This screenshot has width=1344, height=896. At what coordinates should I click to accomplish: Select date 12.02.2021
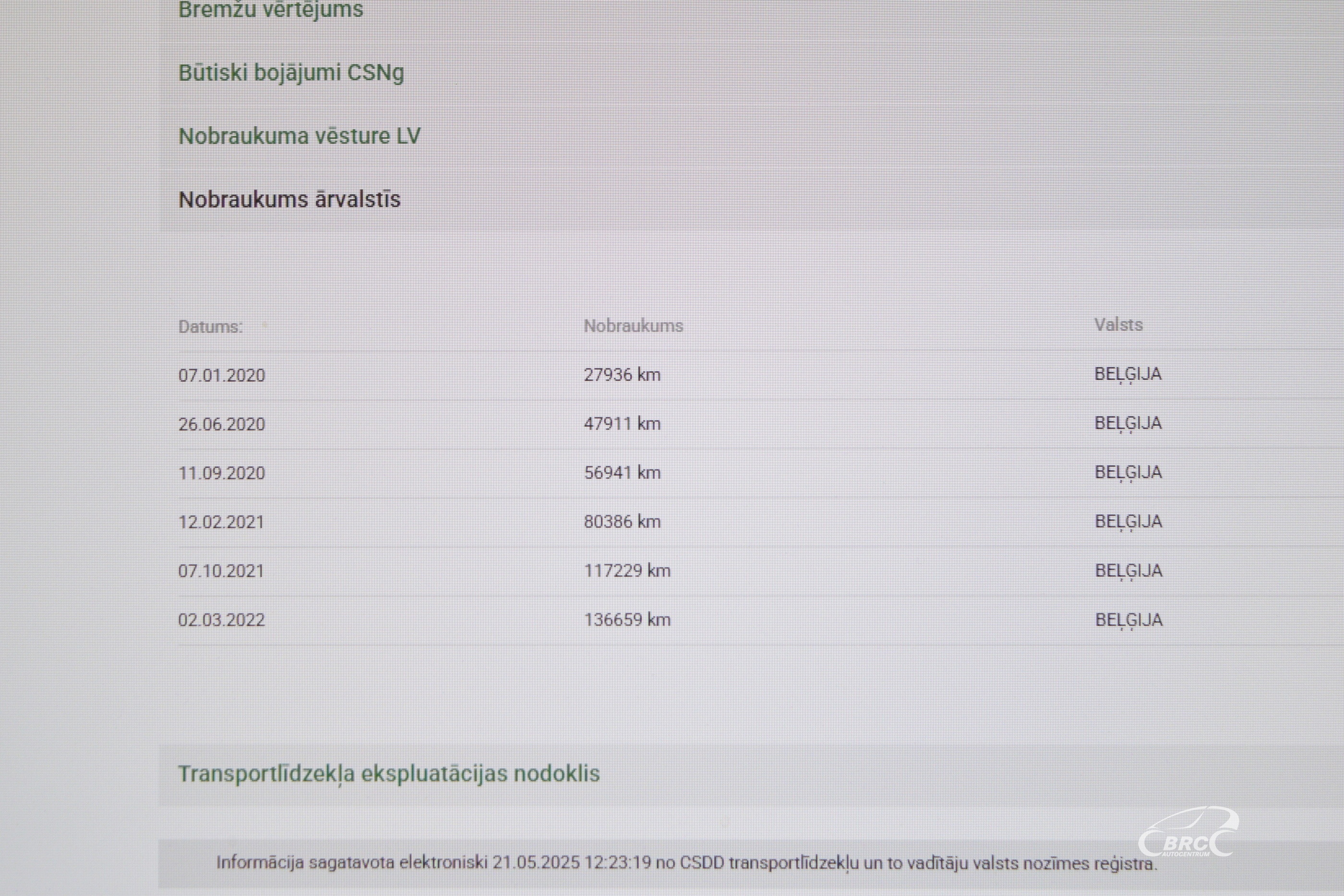pyautogui.click(x=221, y=522)
